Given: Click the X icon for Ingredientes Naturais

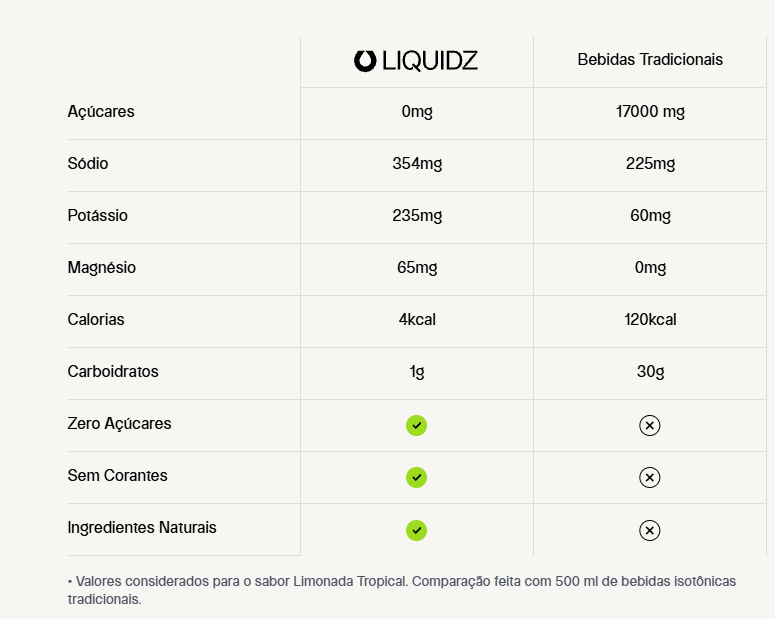Looking at the screenshot, I should click(x=649, y=530).
